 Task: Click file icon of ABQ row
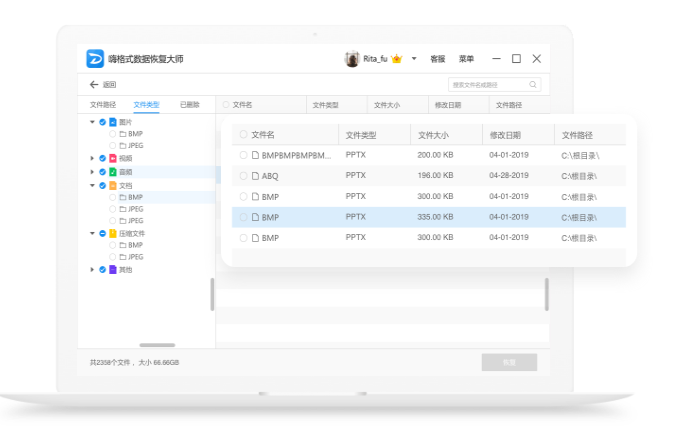click(256, 176)
